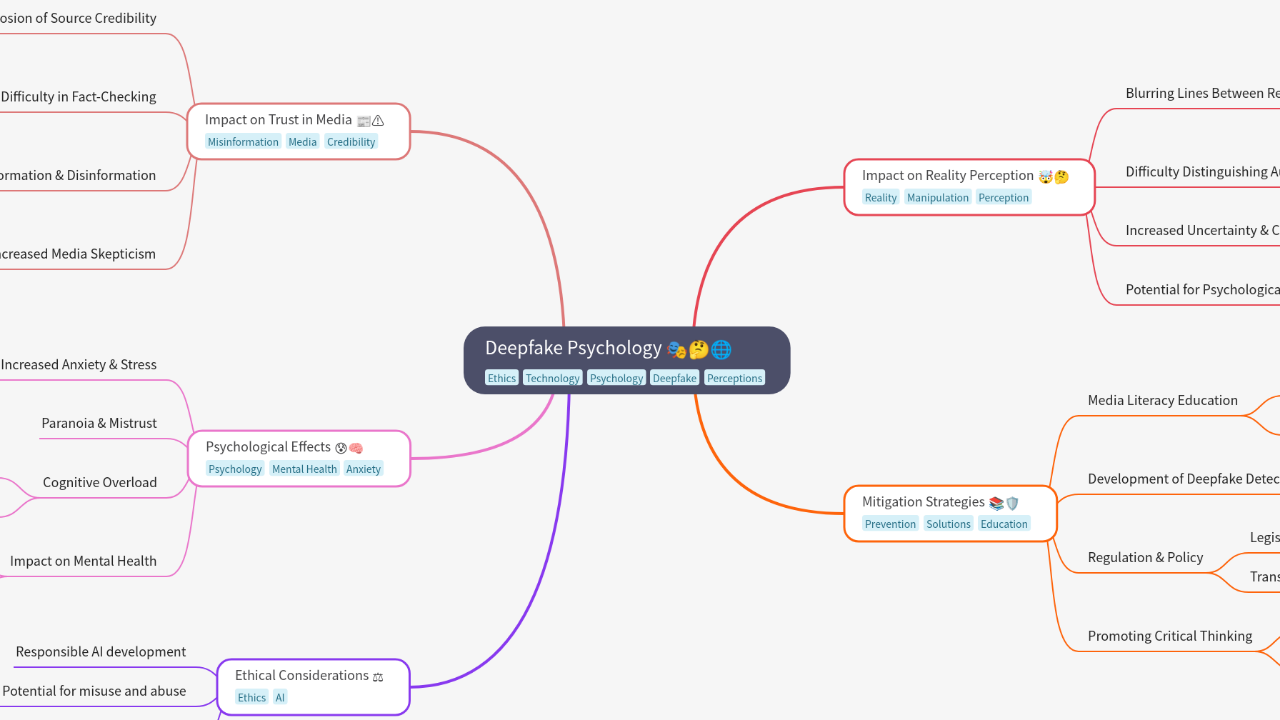The width and height of the screenshot is (1280, 720).
Task: Click the Ethics tag on central node
Action: pos(502,378)
